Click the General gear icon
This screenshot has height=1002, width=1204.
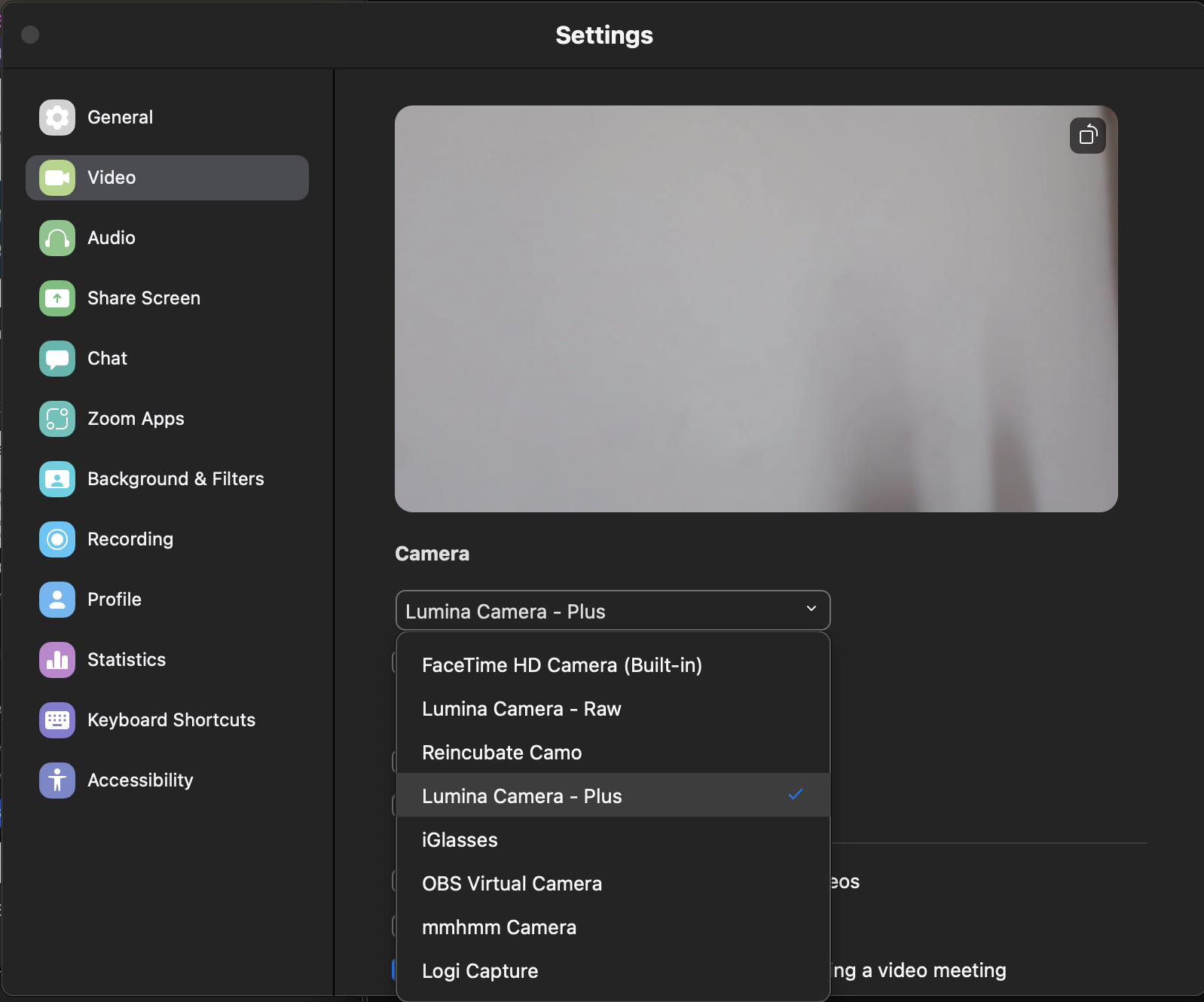[57, 118]
